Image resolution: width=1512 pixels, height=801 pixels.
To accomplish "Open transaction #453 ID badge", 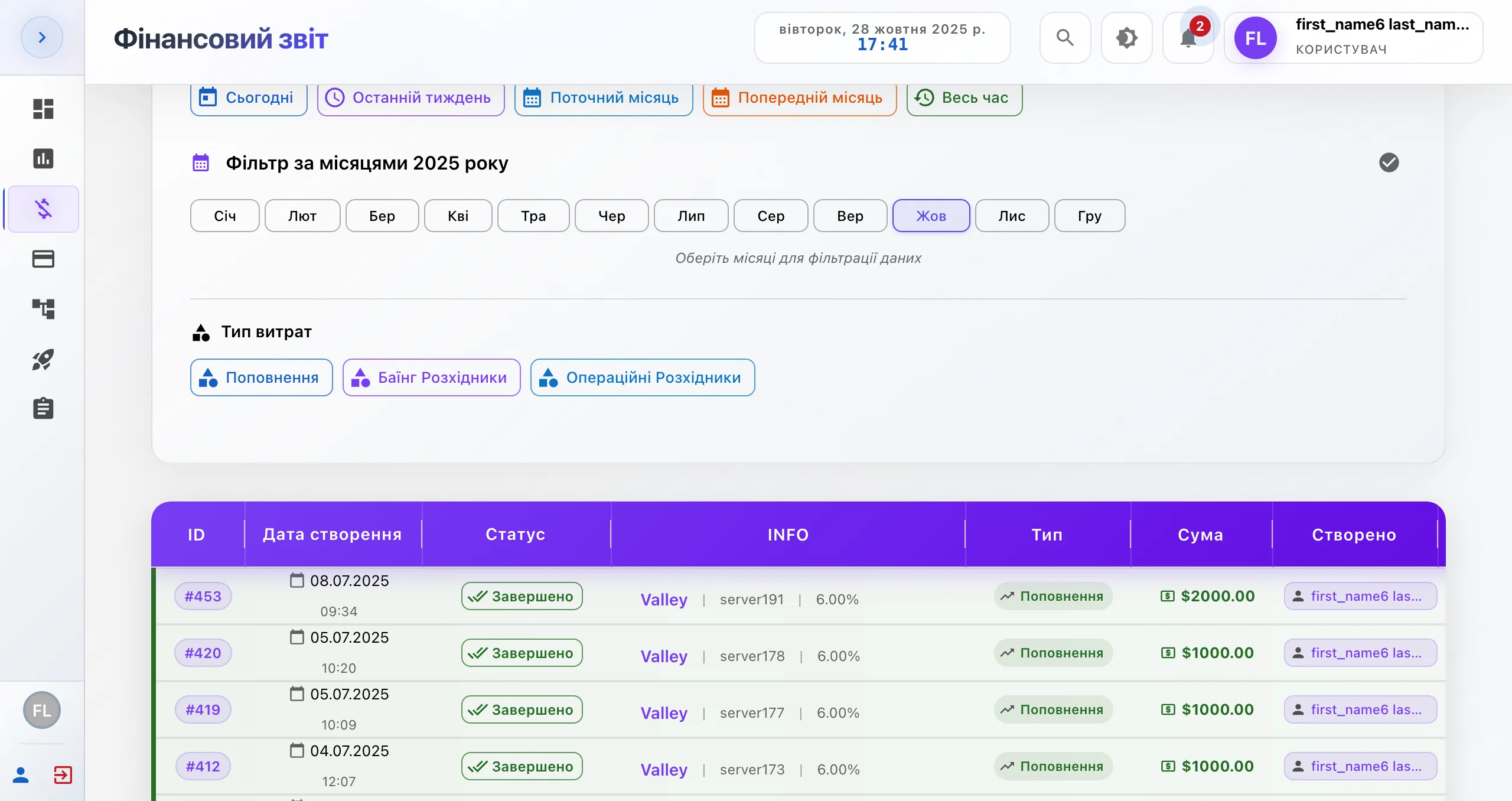I will coord(203,596).
